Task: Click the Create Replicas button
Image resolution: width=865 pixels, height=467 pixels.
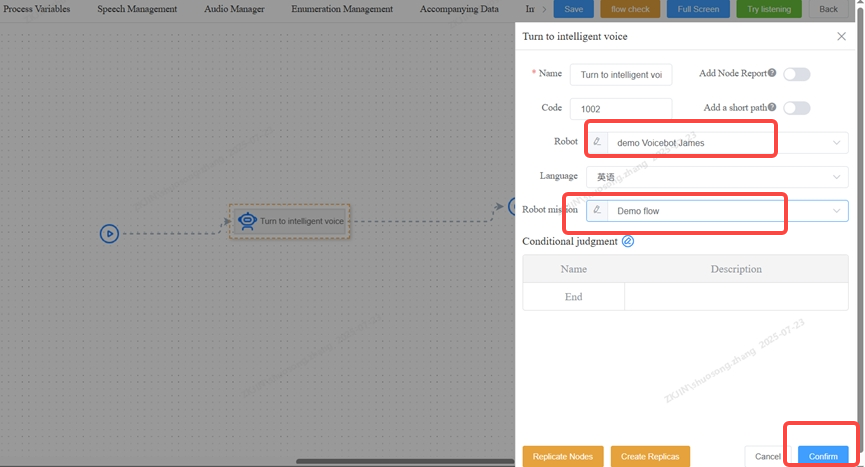Action: [x=650, y=456]
